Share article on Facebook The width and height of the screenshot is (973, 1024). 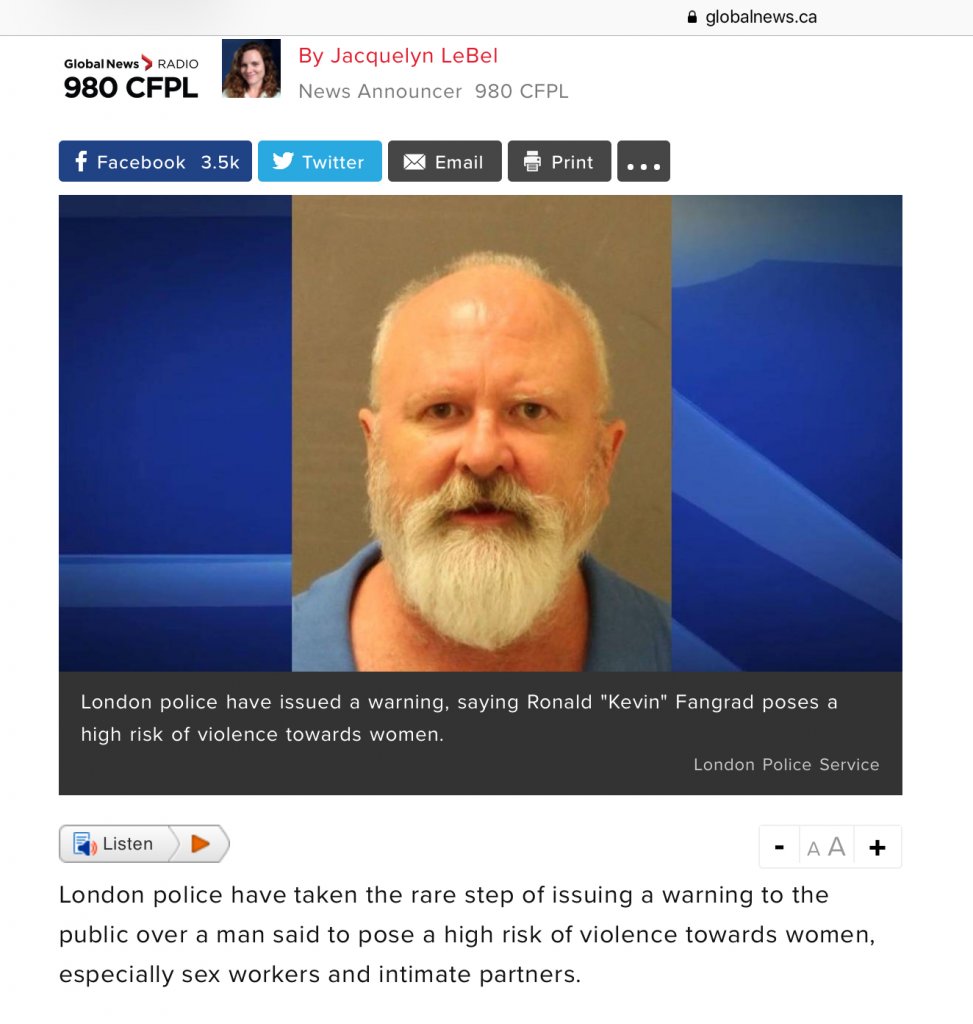[155, 161]
